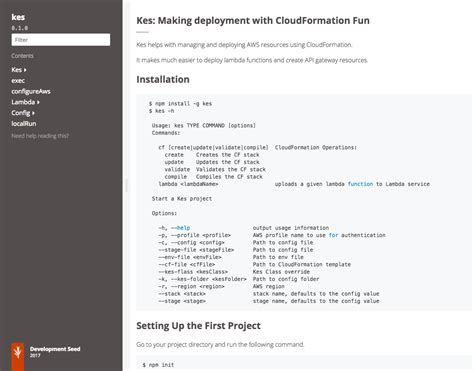Click the npm install code block
The width and height of the screenshot is (474, 371).
(x=304, y=202)
